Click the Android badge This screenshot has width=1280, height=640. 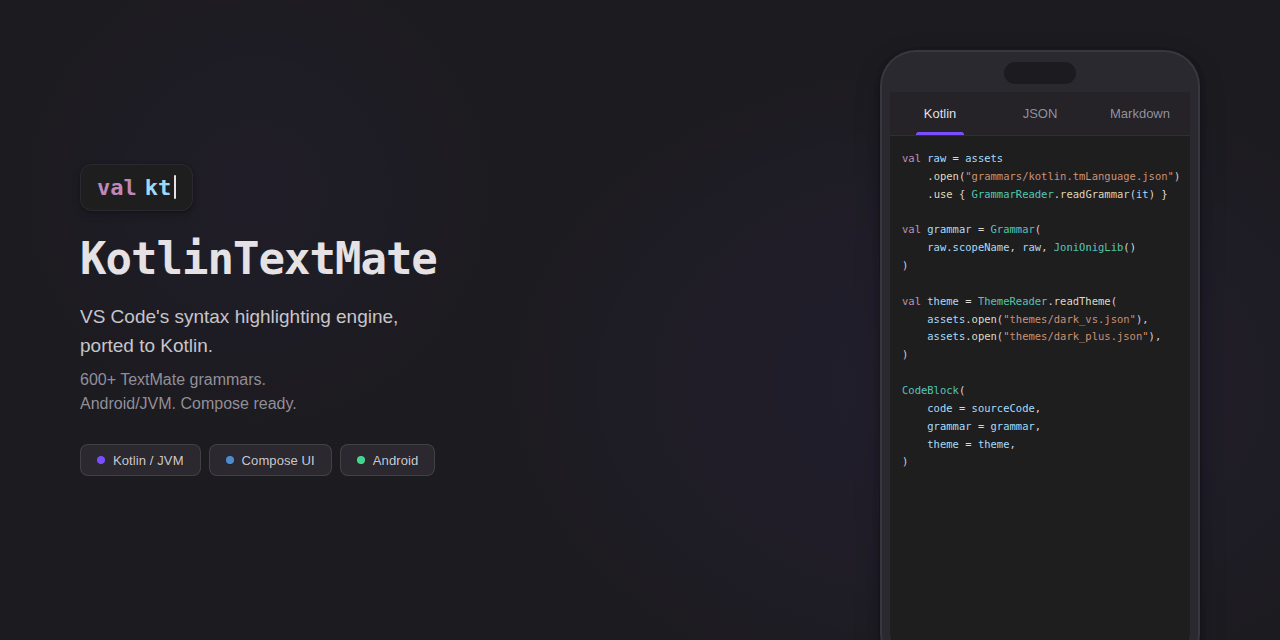click(x=387, y=460)
